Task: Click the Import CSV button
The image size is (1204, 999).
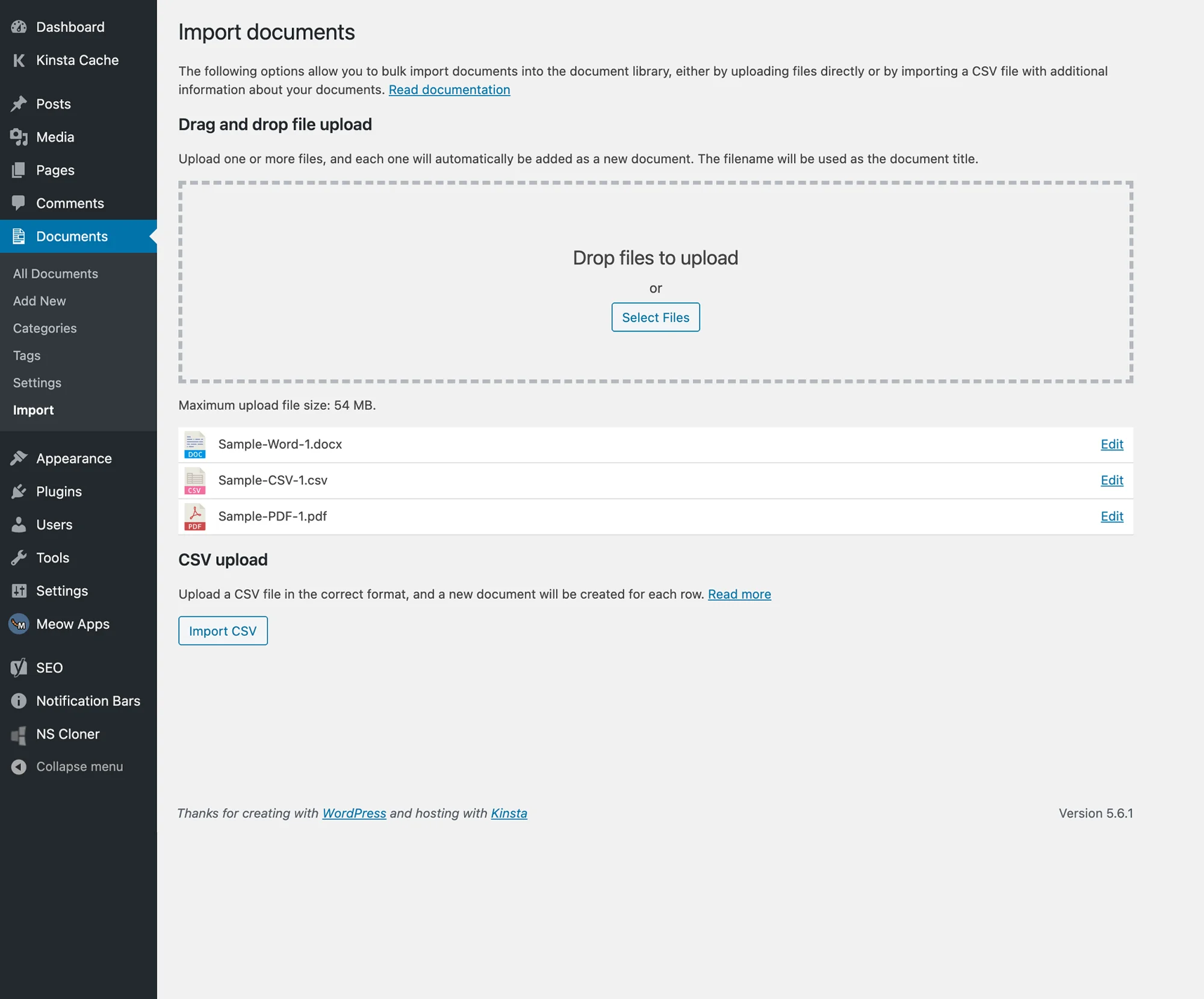Action: pyautogui.click(x=223, y=631)
